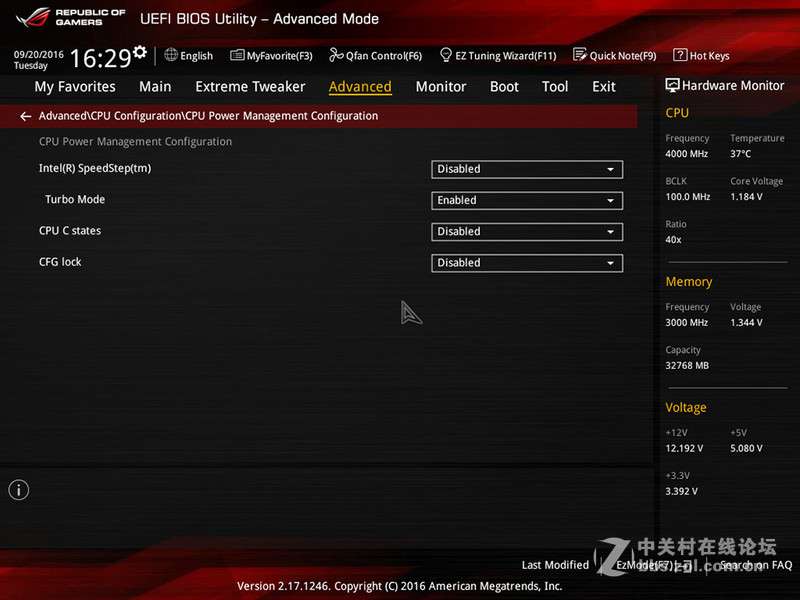
Task: Open the Tool tab
Action: pyautogui.click(x=555, y=87)
